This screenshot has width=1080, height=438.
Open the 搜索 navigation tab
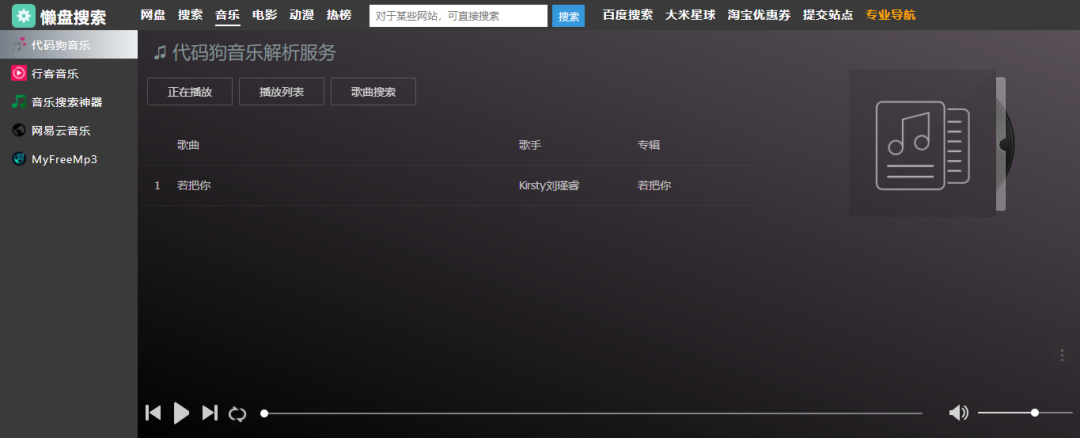coord(190,14)
